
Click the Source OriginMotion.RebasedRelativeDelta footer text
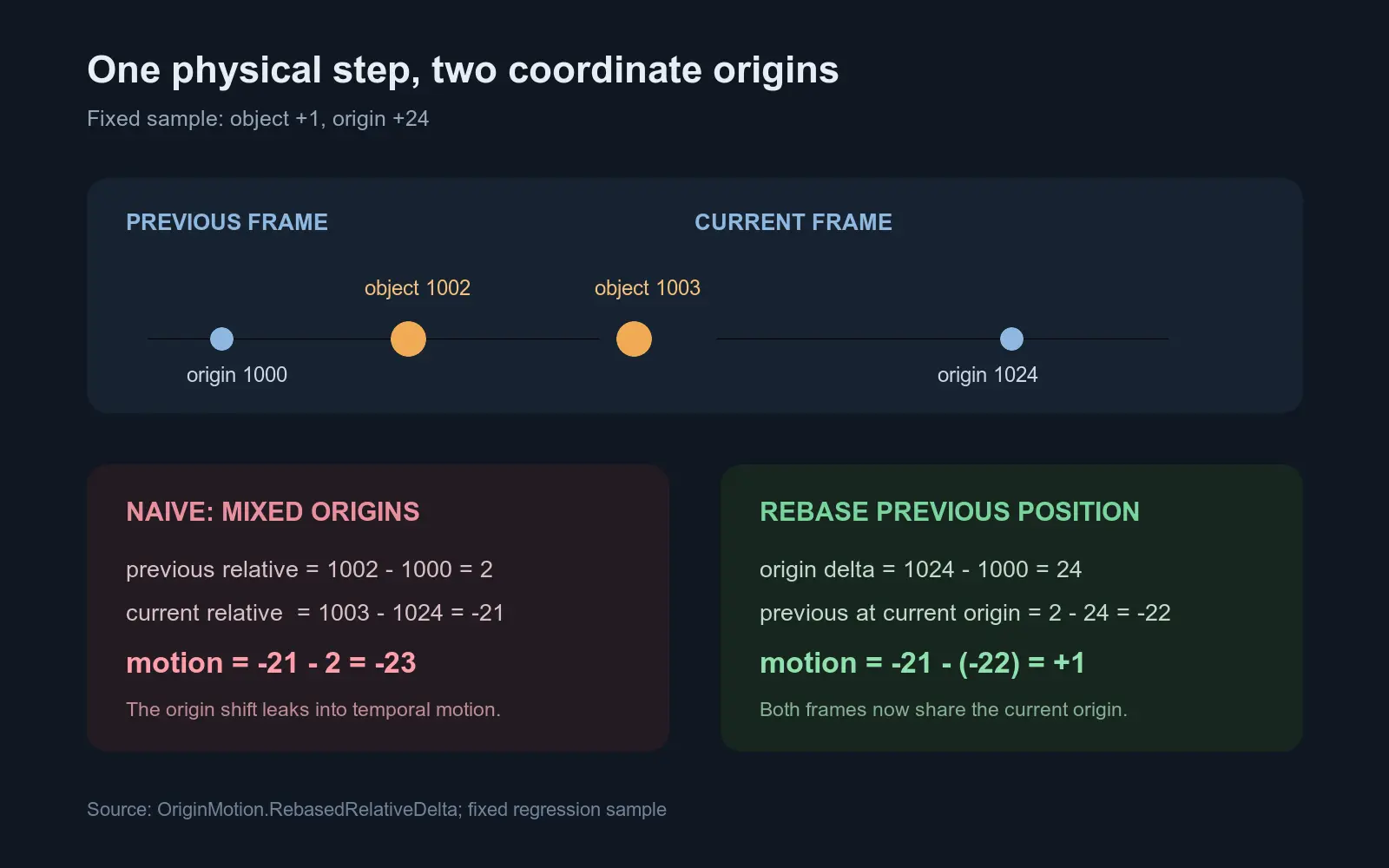click(377, 810)
